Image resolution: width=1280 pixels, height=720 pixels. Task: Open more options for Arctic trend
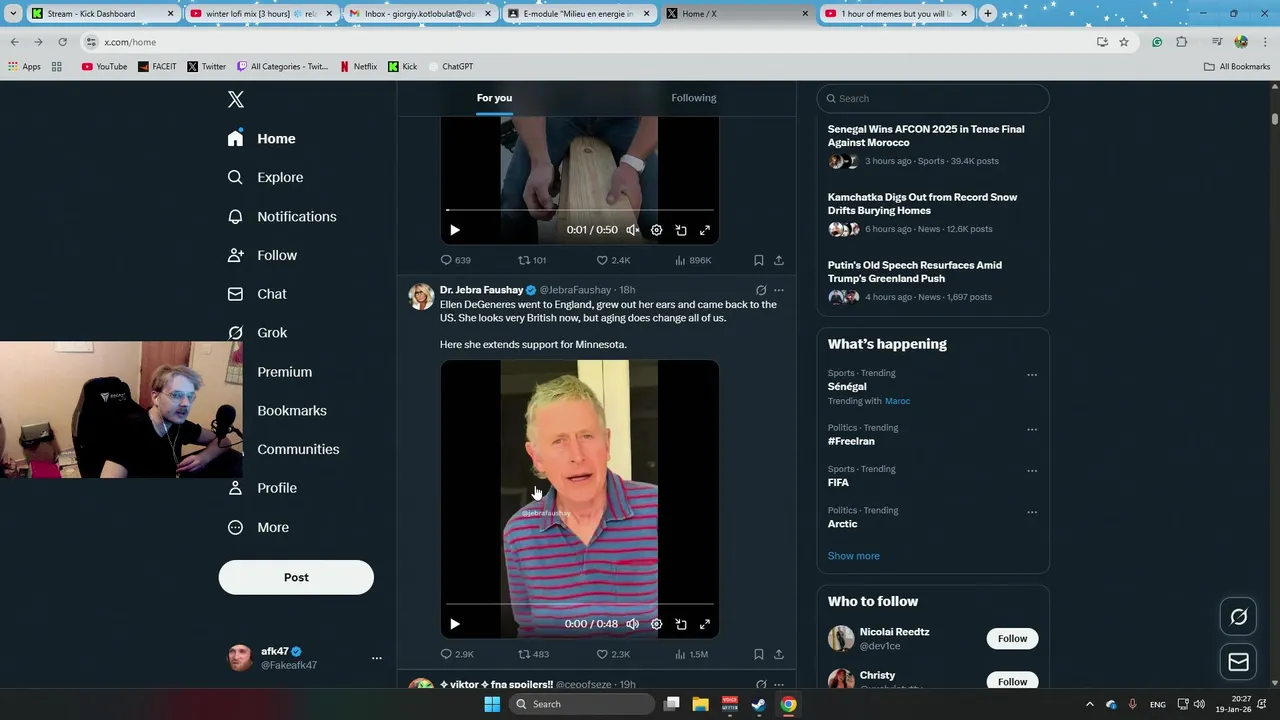coord(1032,512)
